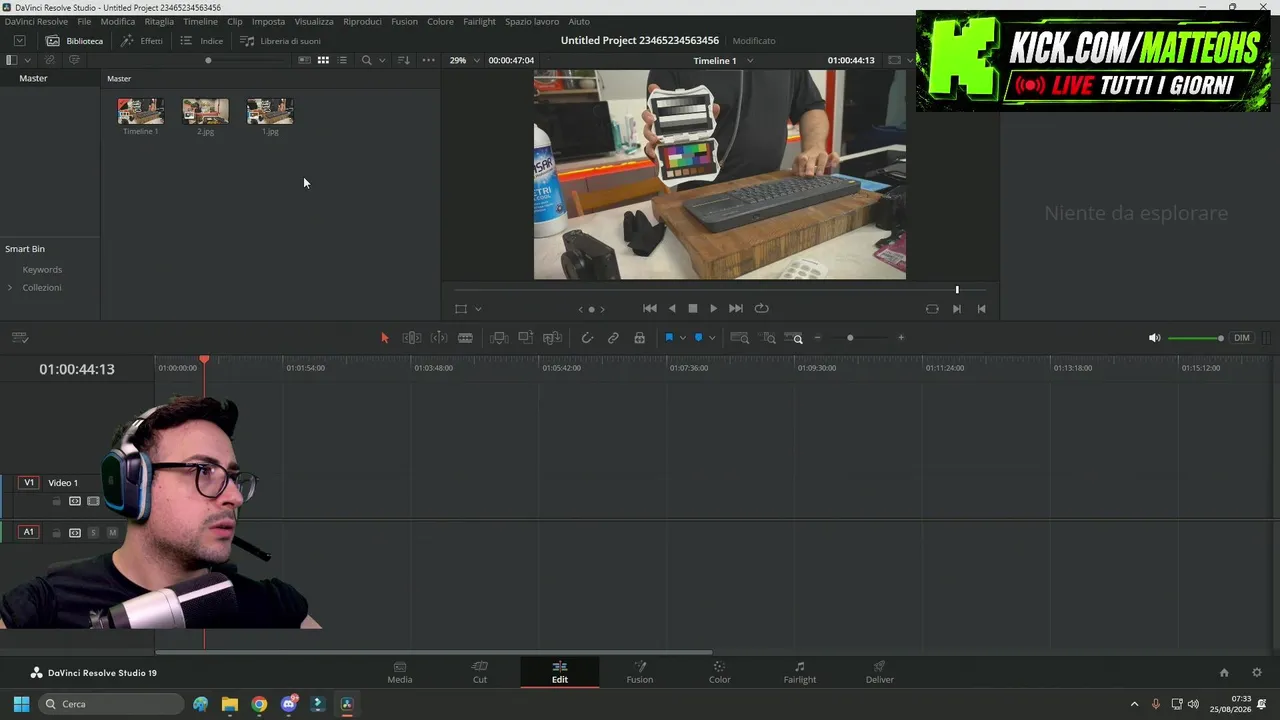1280x720 pixels.
Task: Add a blue flag to the clip
Action: tap(669, 338)
